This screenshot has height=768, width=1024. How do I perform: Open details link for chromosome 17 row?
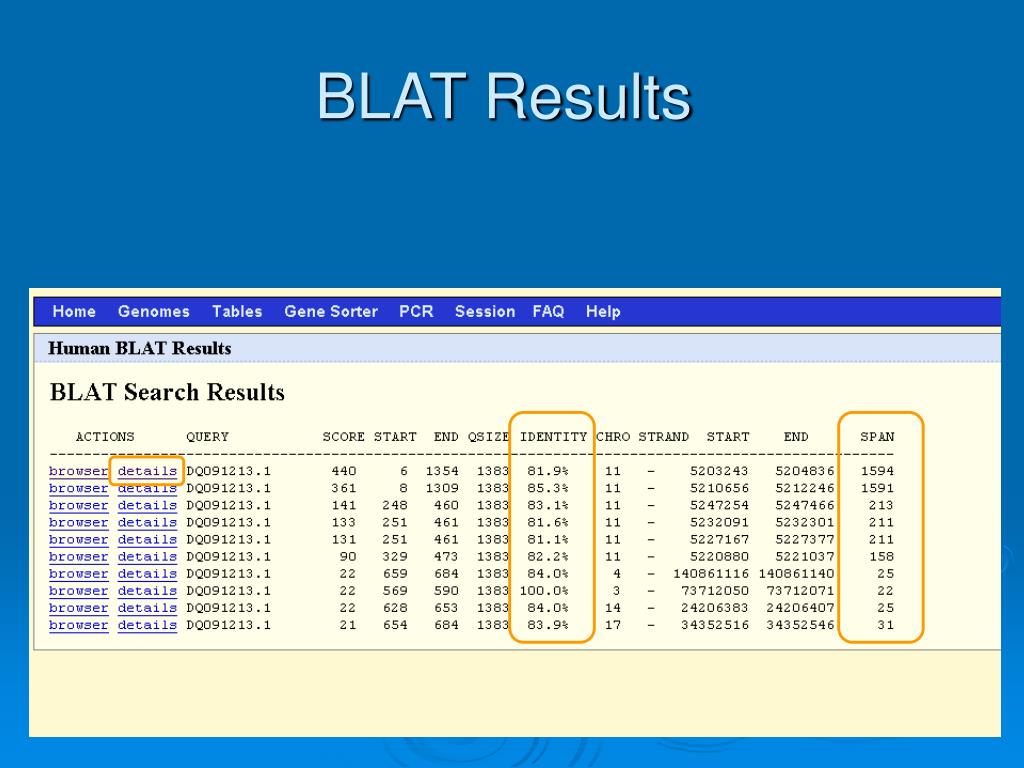(147, 625)
